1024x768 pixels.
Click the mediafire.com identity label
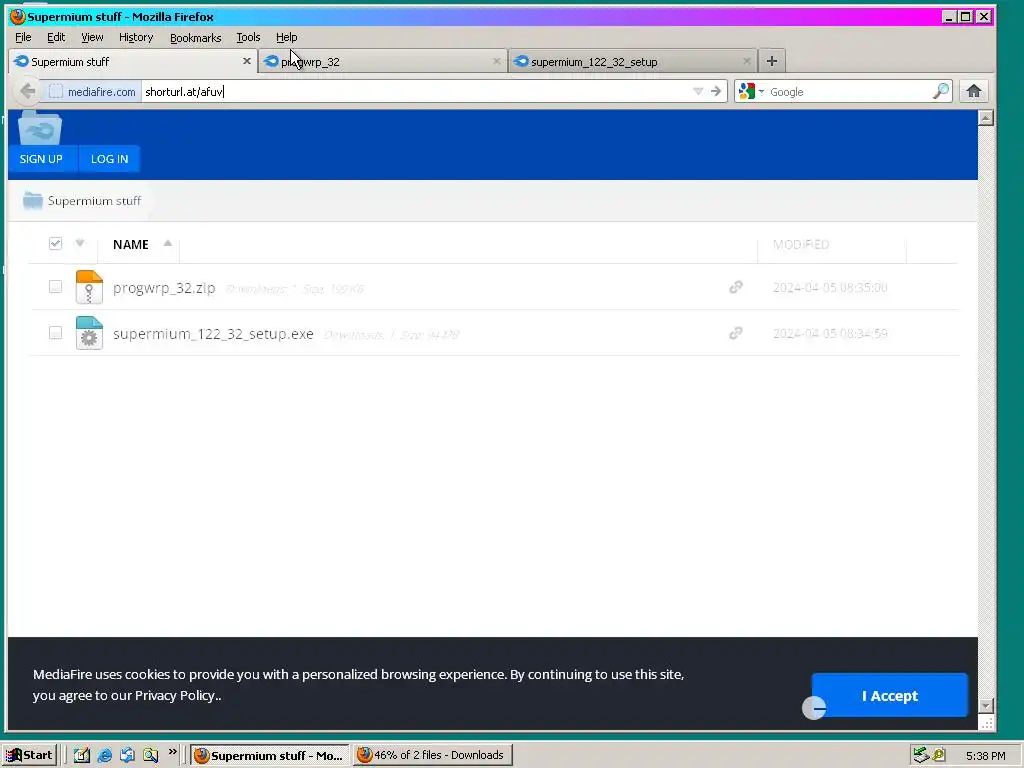(x=101, y=92)
